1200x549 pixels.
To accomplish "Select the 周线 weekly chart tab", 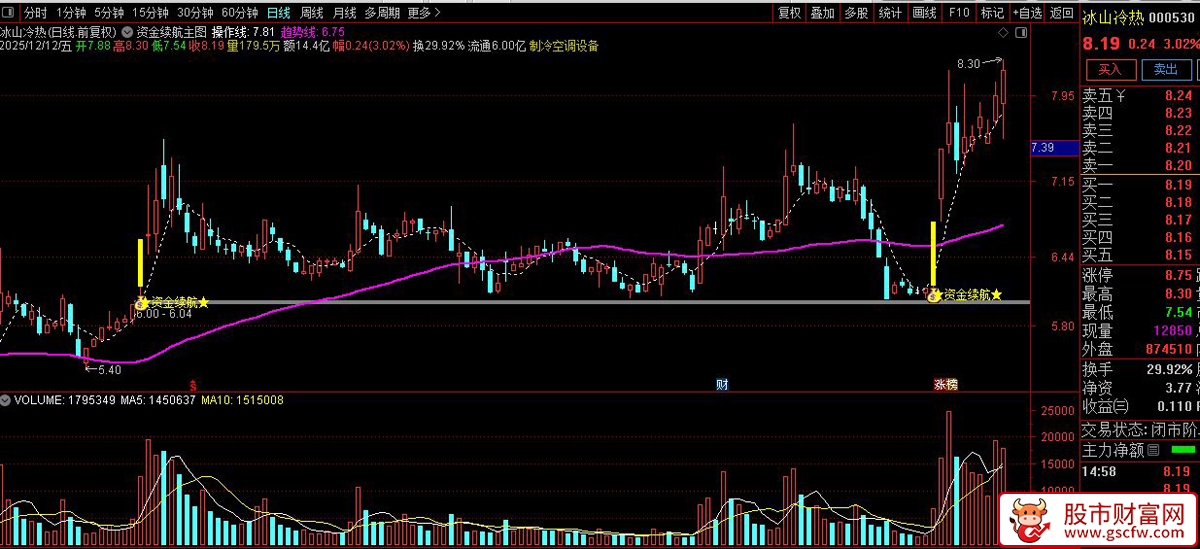I will pyautogui.click(x=312, y=13).
